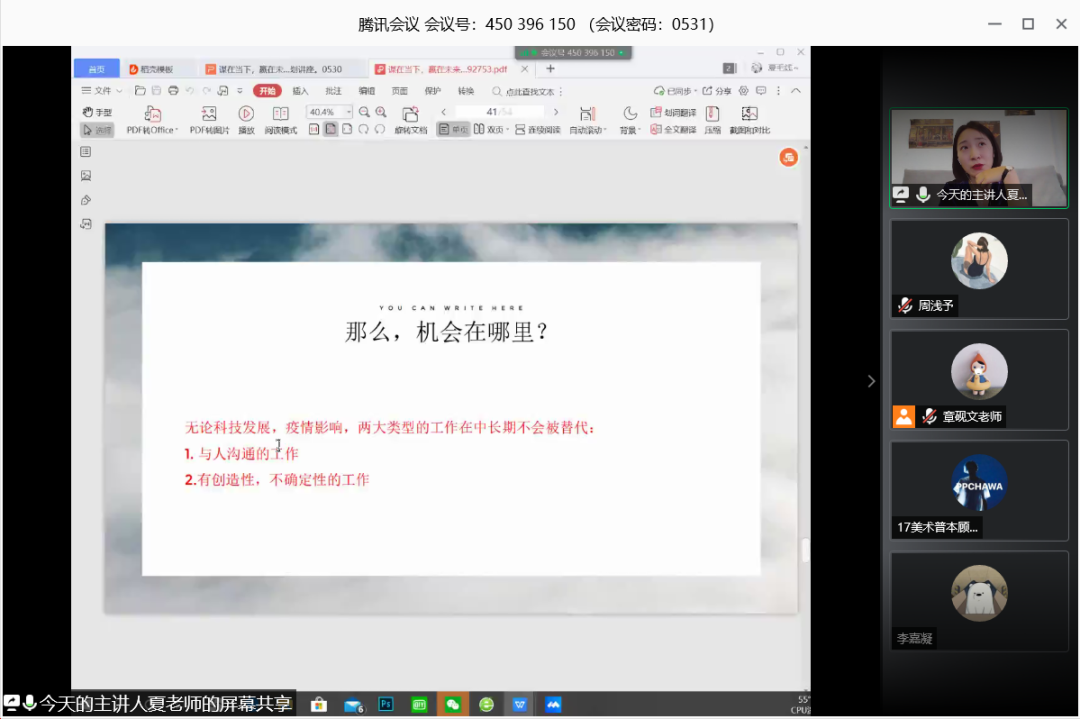
Task: Toggle 单页 single page view
Action: pos(453,130)
